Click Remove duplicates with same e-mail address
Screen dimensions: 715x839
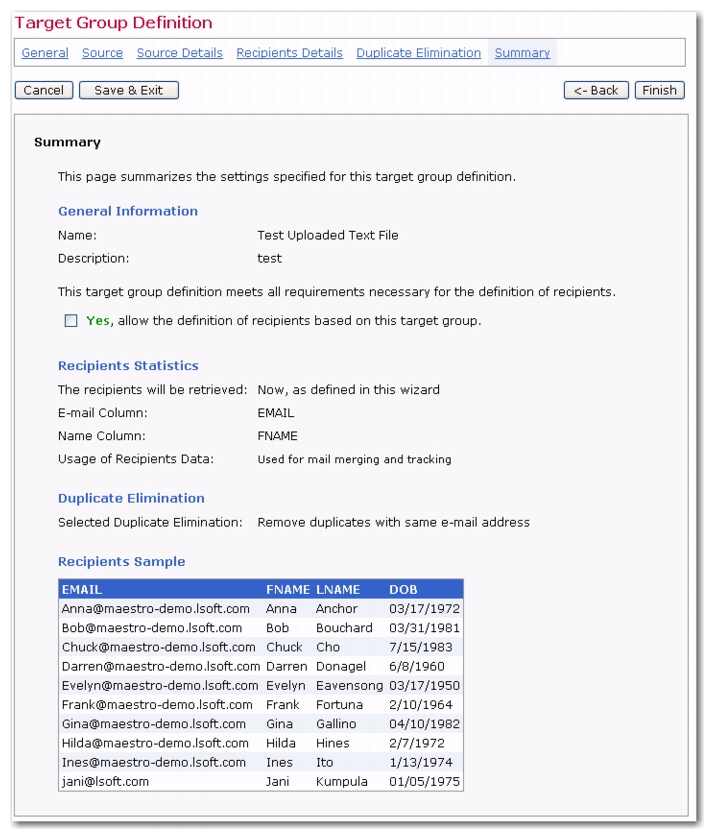[x=393, y=523]
